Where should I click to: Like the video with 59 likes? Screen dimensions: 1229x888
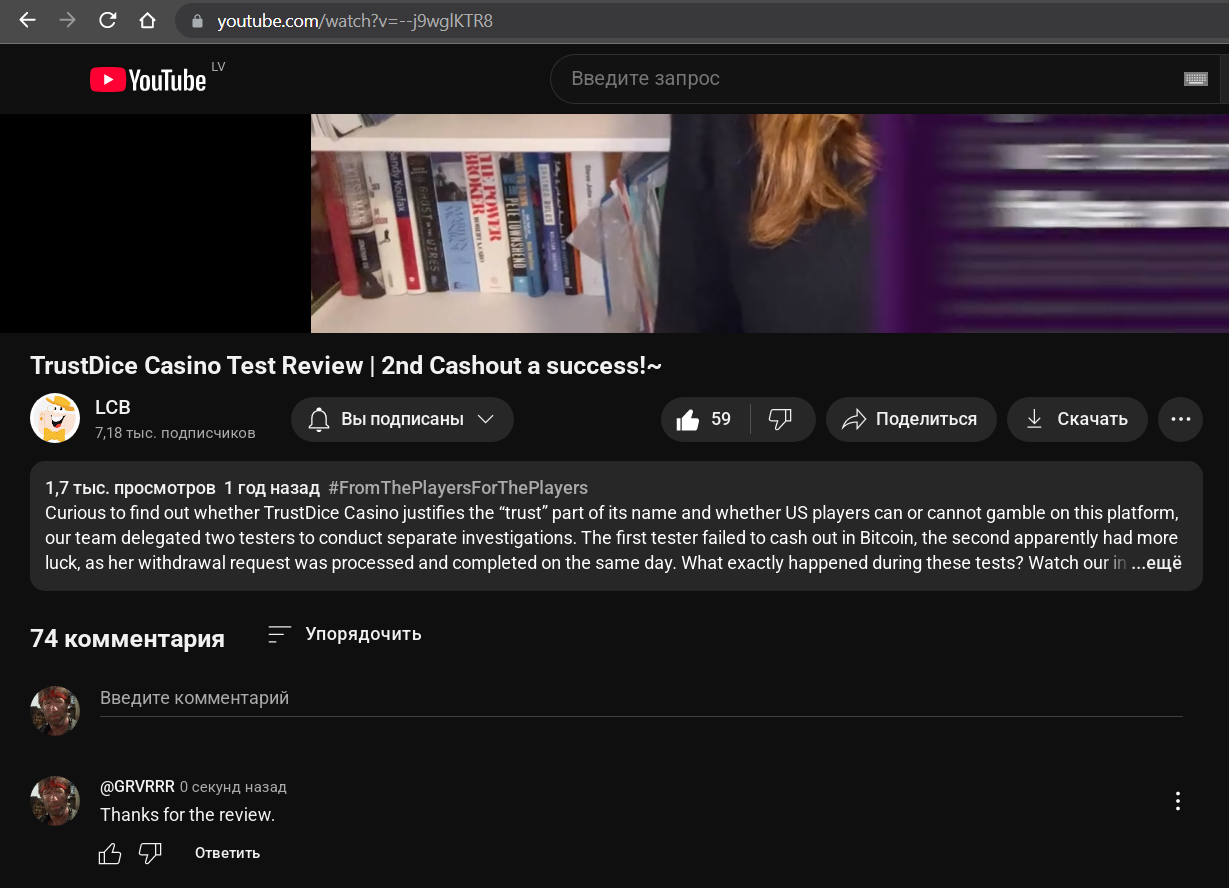(704, 419)
